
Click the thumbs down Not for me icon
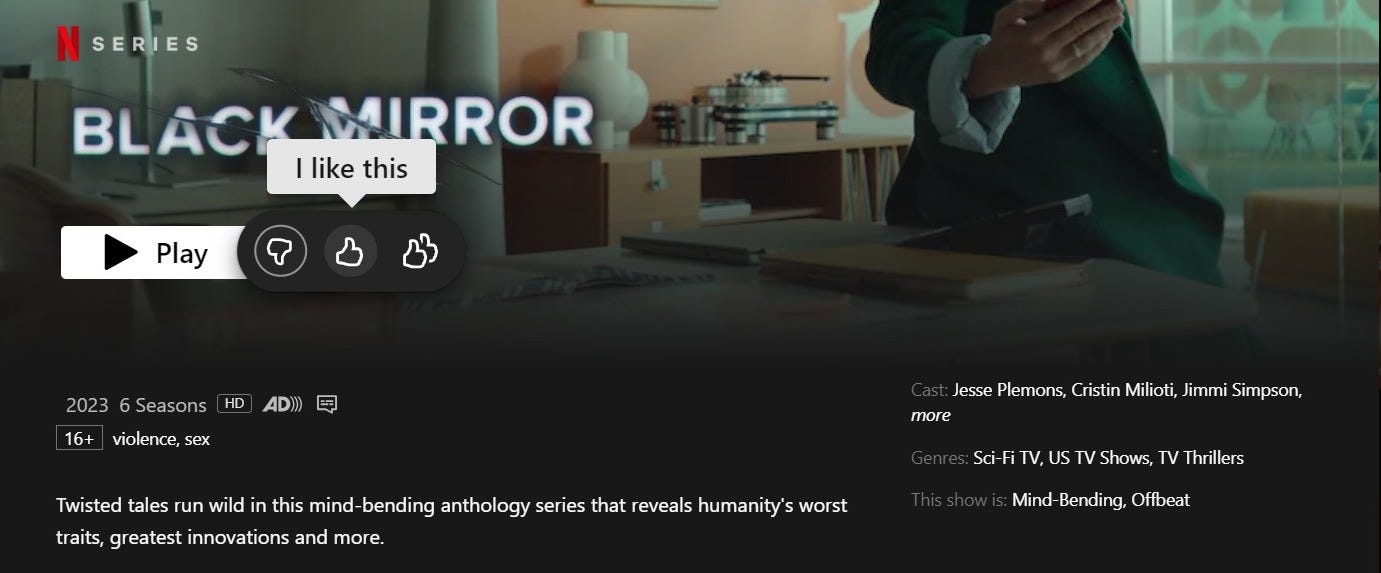281,251
